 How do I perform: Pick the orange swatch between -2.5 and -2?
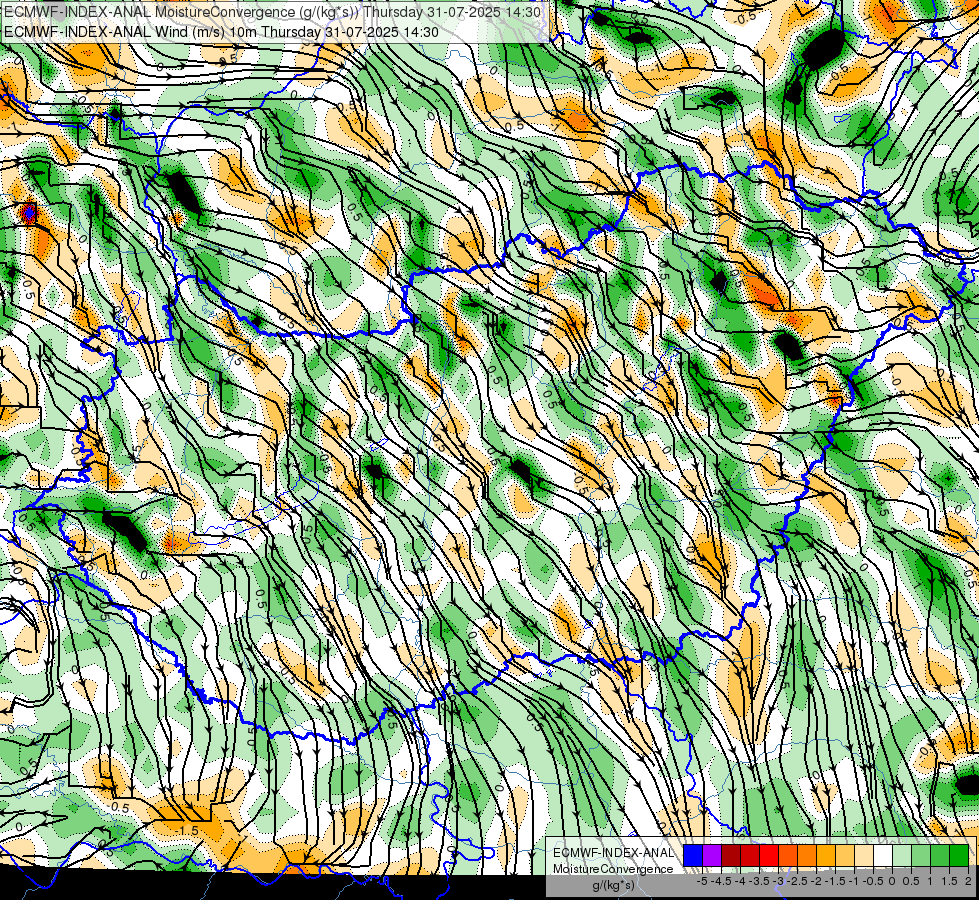point(807,856)
